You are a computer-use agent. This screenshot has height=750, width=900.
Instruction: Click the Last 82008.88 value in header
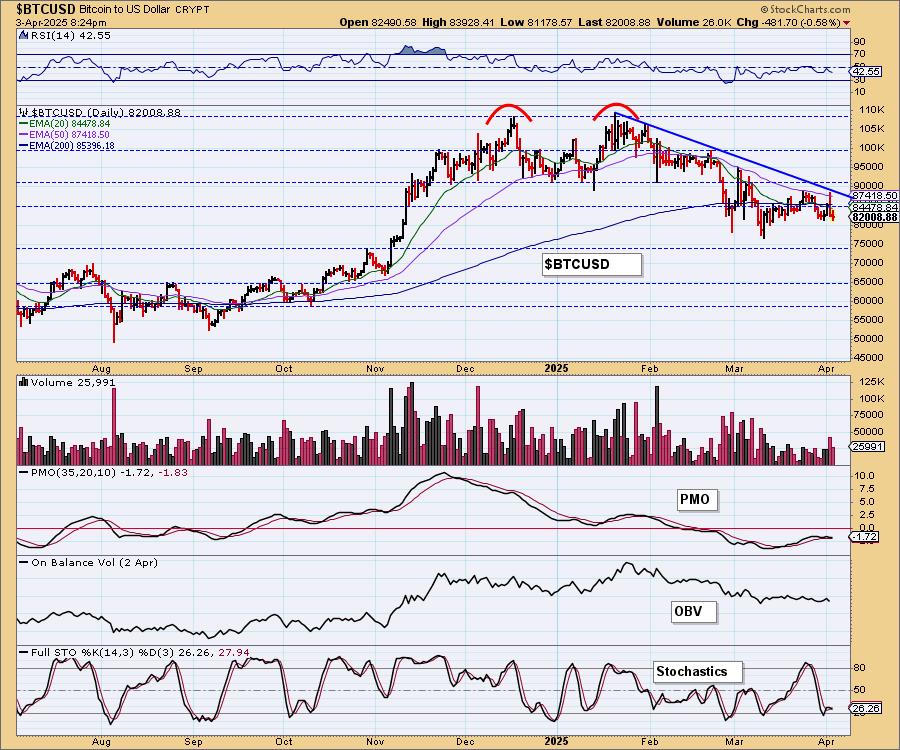614,22
